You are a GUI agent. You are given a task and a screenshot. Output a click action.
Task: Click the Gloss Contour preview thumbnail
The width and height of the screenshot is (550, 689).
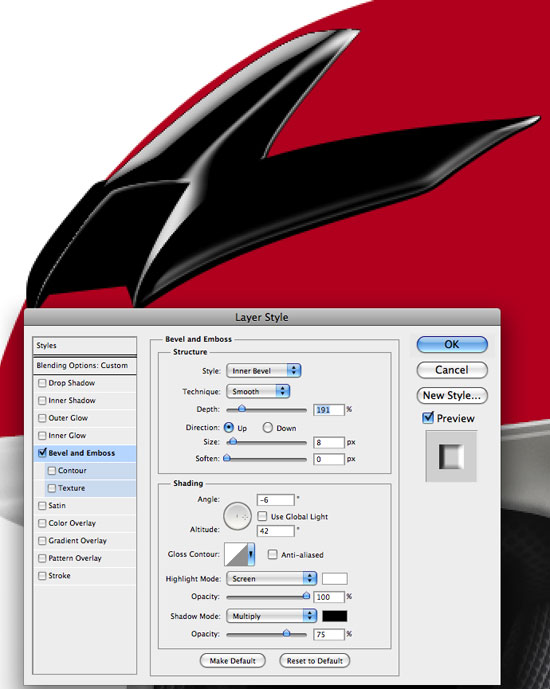coord(236,554)
